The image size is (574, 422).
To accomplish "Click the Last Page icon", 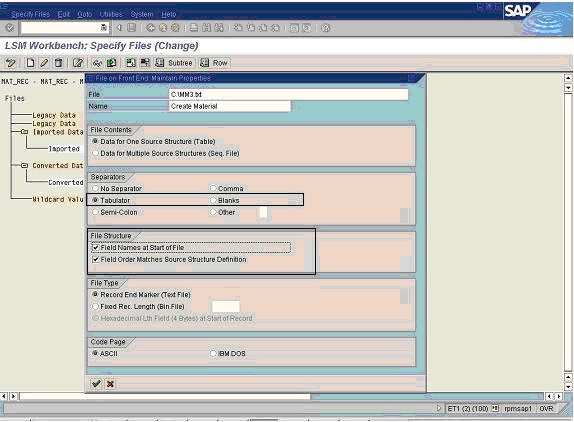I will [x=275, y=27].
